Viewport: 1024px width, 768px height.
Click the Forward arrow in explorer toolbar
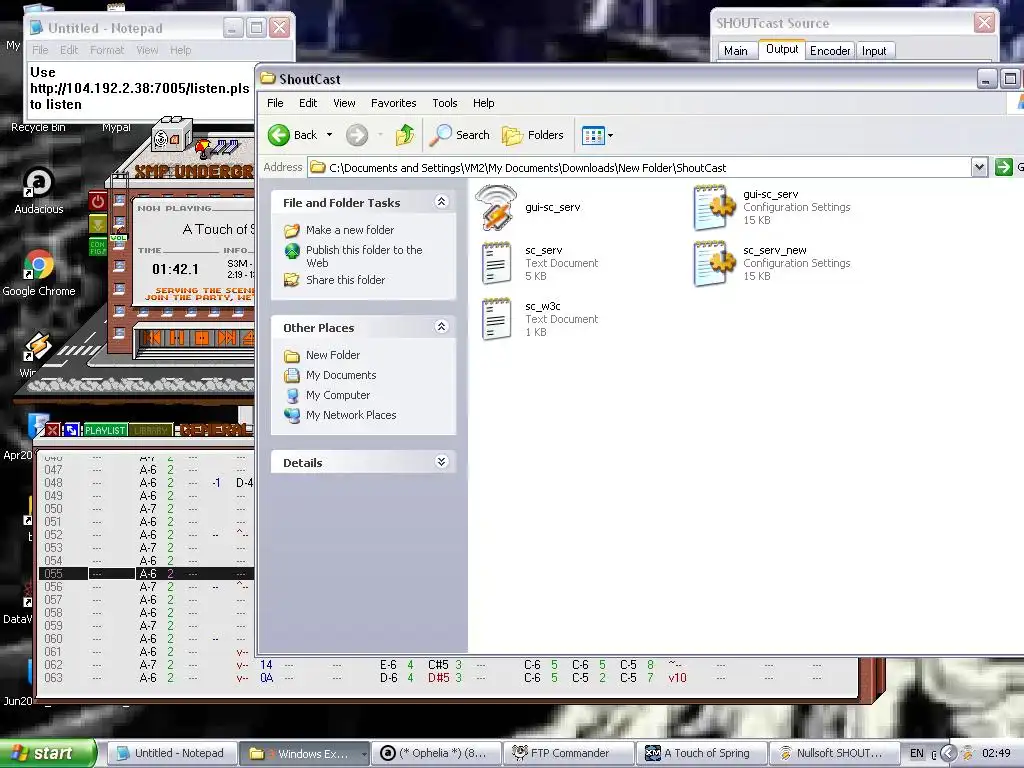click(357, 135)
